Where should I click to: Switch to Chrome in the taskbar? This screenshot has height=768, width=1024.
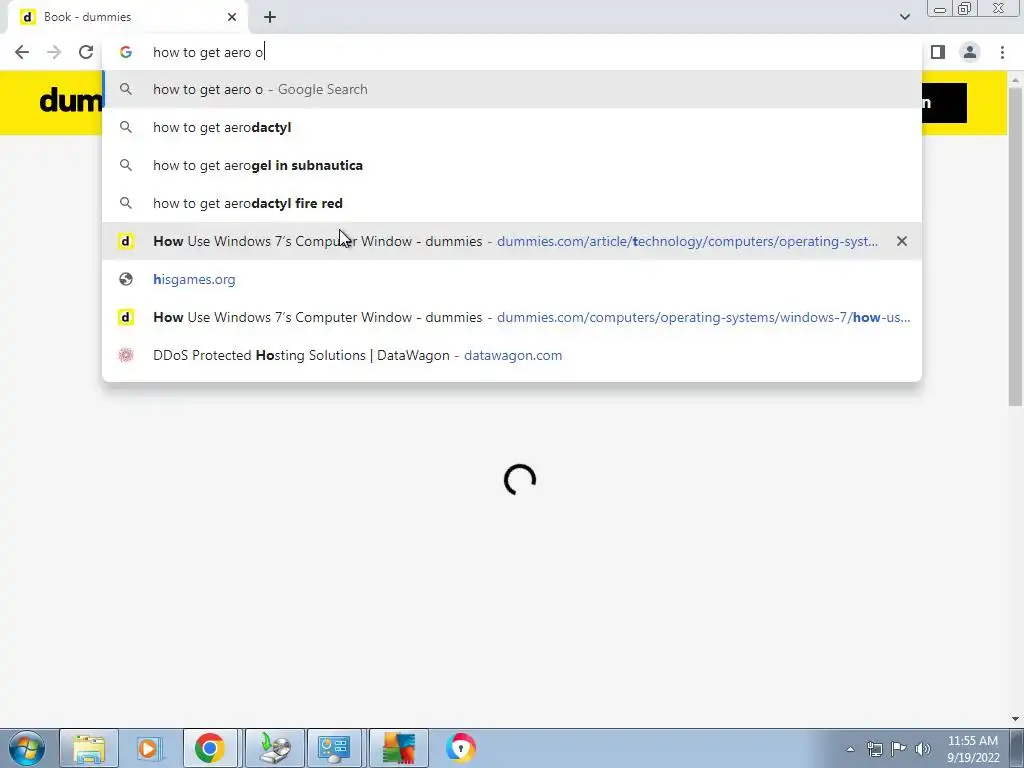tap(210, 748)
